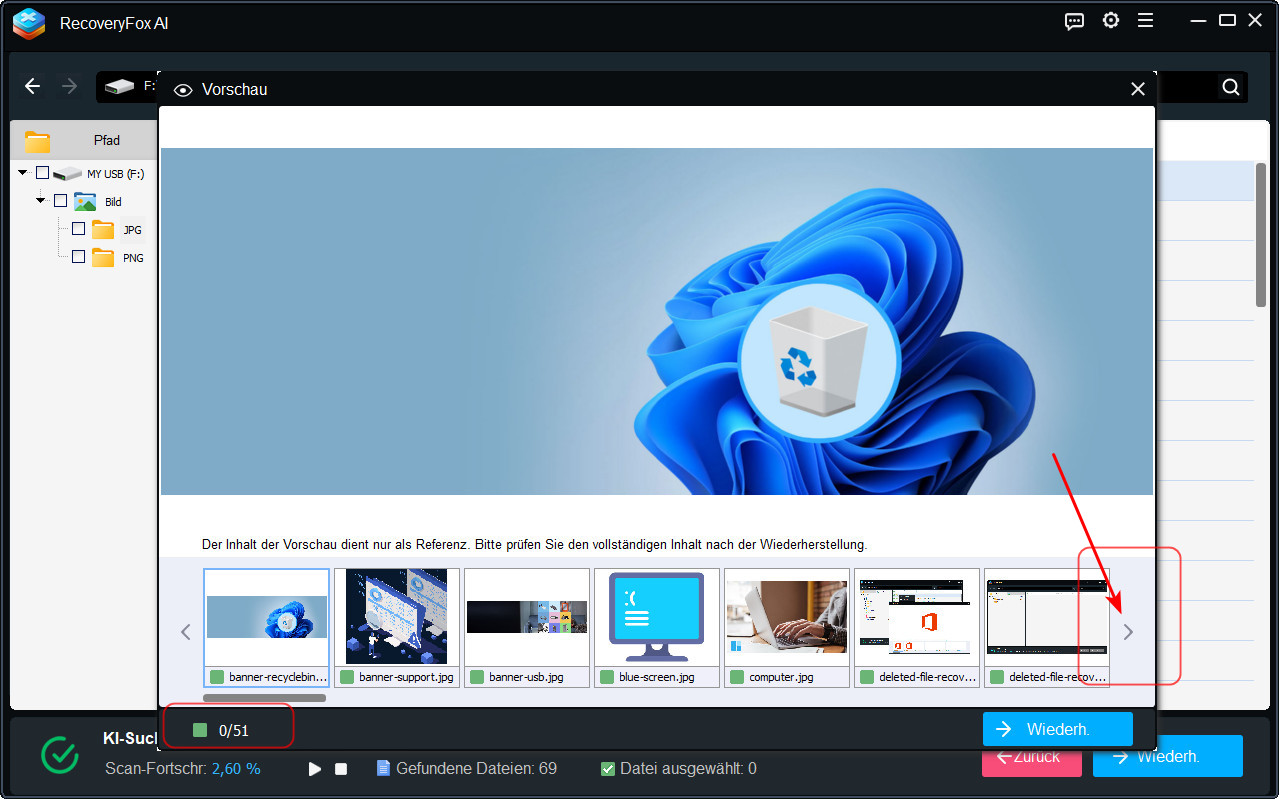Click the 'MY USB (F:)' tree label
Viewport: 1279px width, 799px height.
pyautogui.click(x=115, y=174)
